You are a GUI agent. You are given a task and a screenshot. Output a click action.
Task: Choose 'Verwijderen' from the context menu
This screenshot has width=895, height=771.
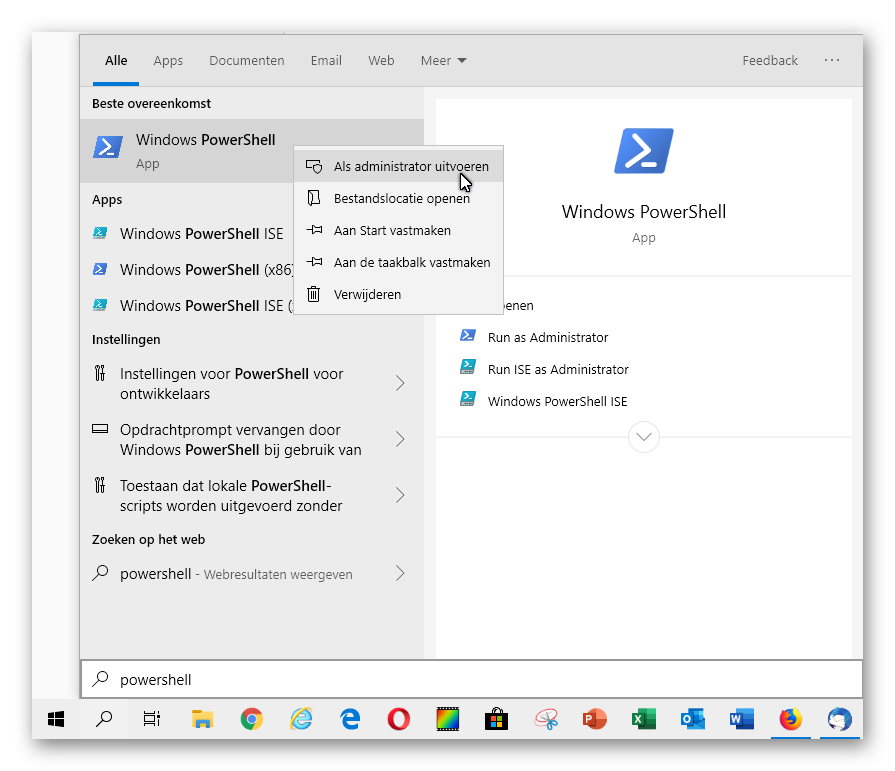(x=398, y=294)
